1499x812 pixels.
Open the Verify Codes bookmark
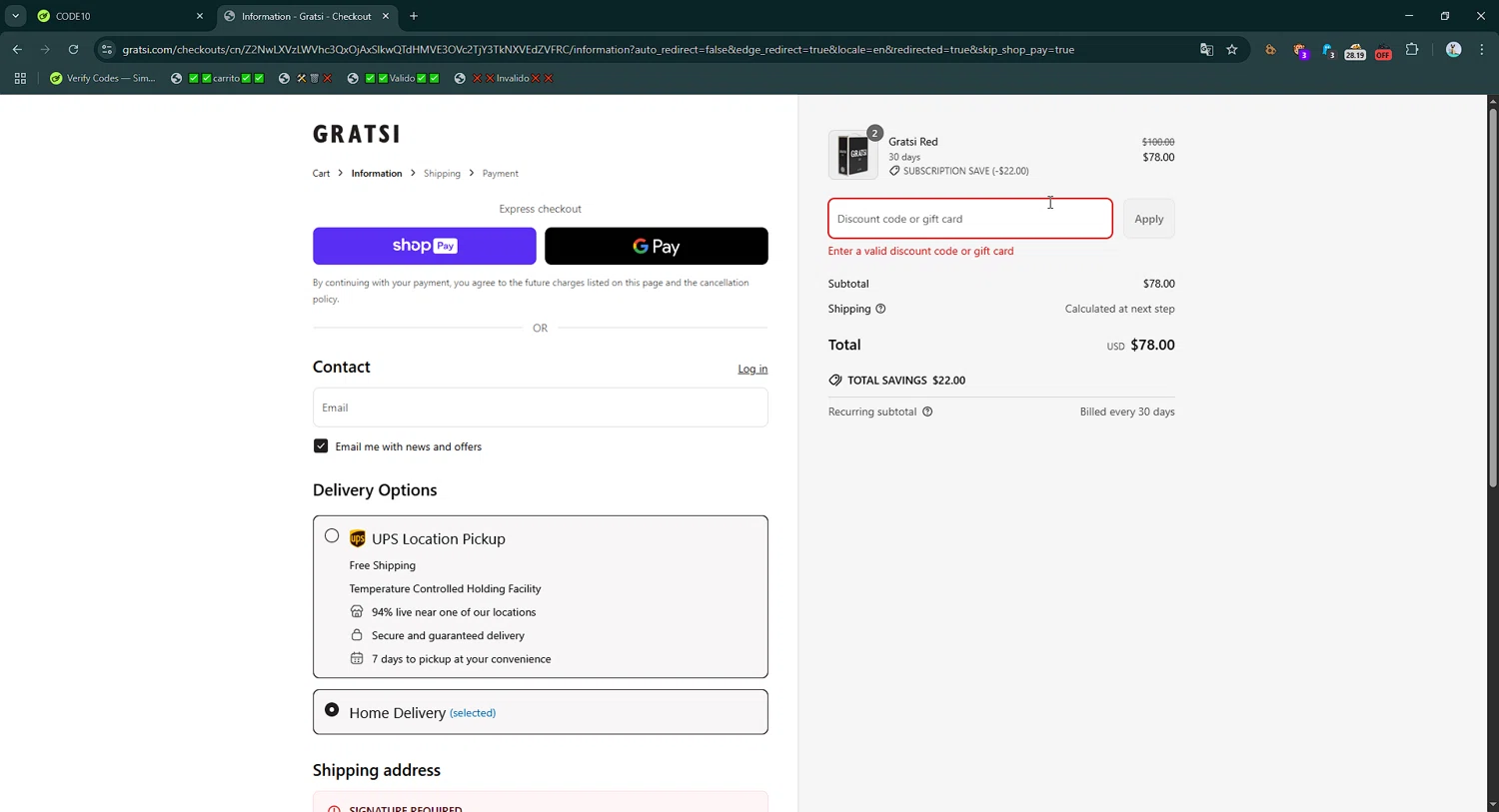102,78
